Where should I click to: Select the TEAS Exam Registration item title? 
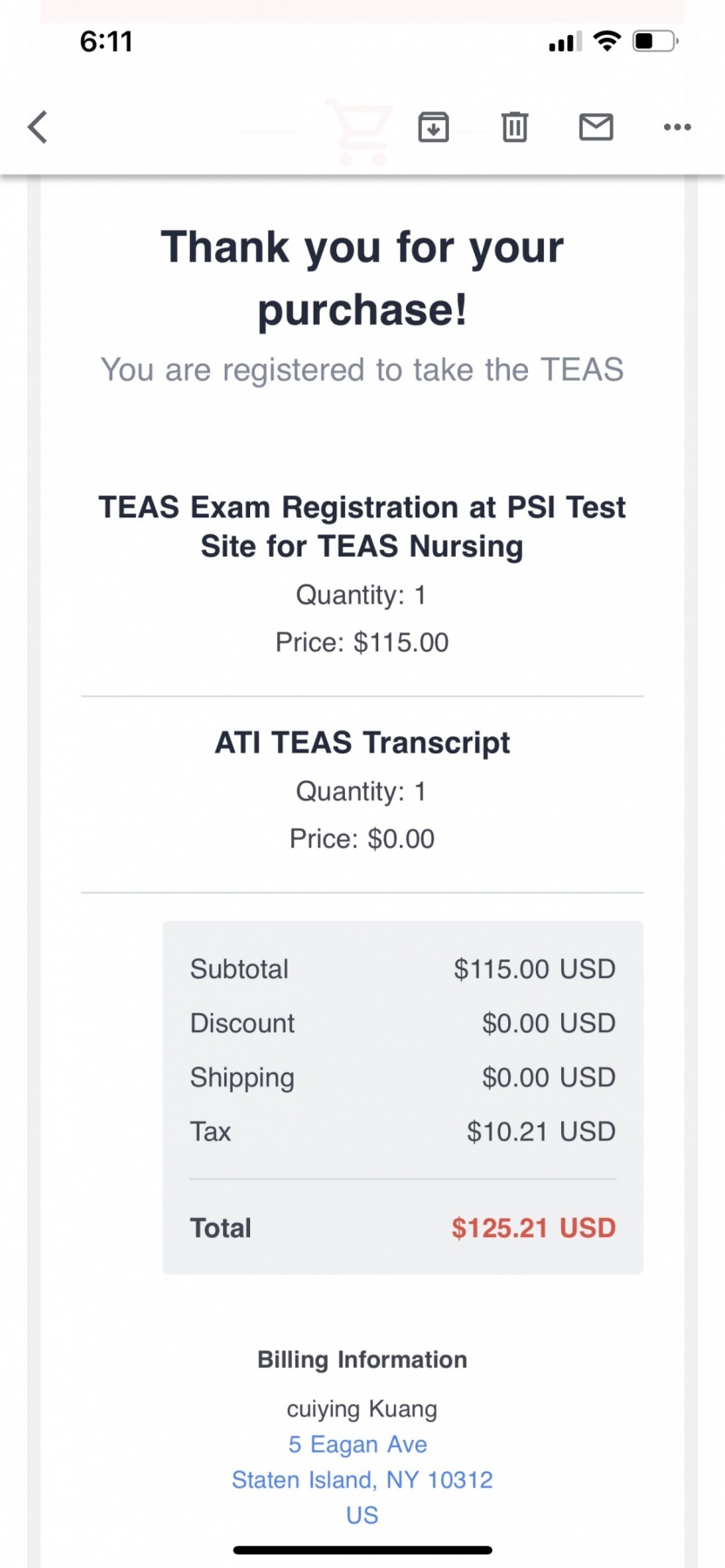pyautogui.click(x=362, y=526)
